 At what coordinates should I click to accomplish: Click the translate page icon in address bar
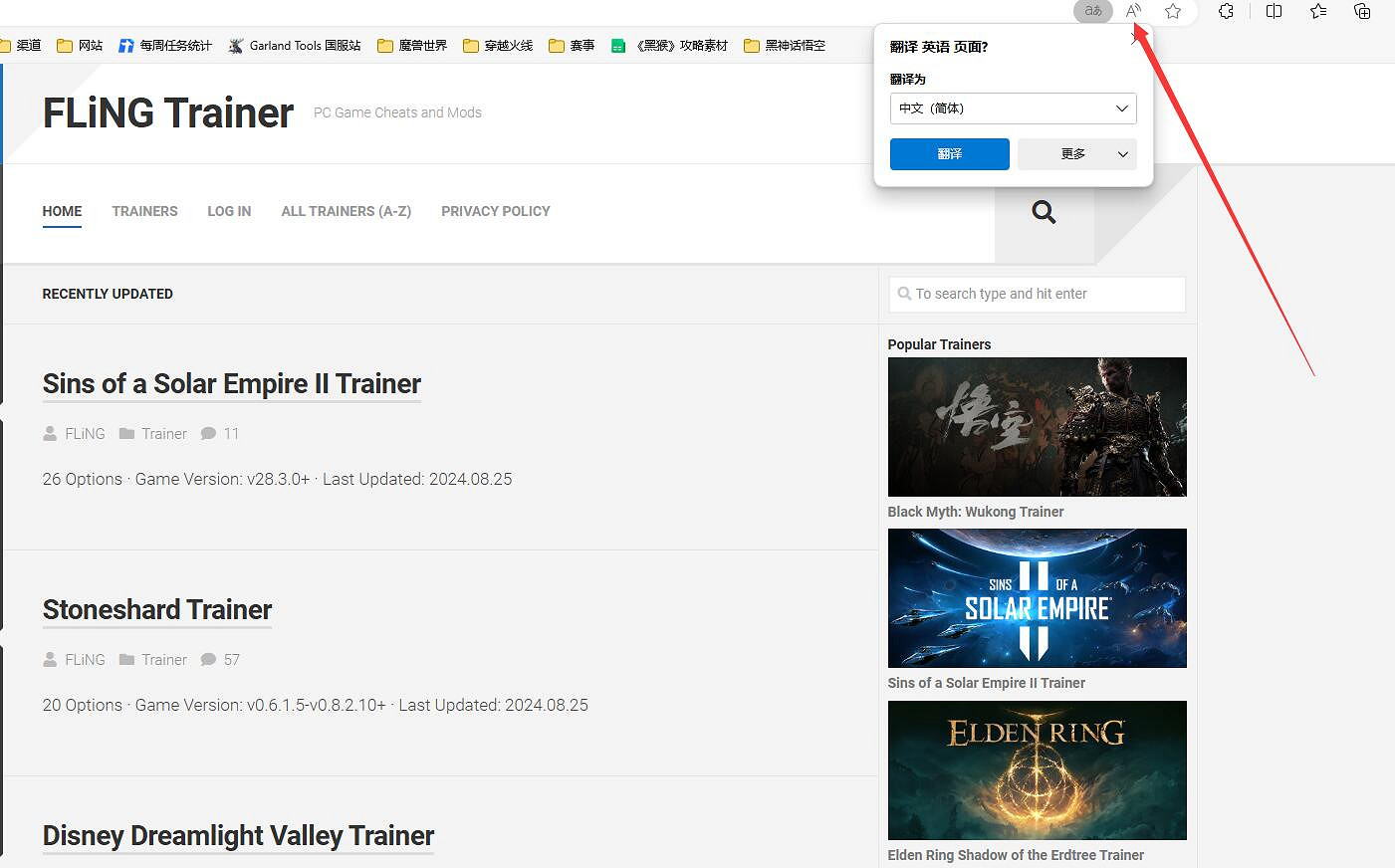point(1092,11)
